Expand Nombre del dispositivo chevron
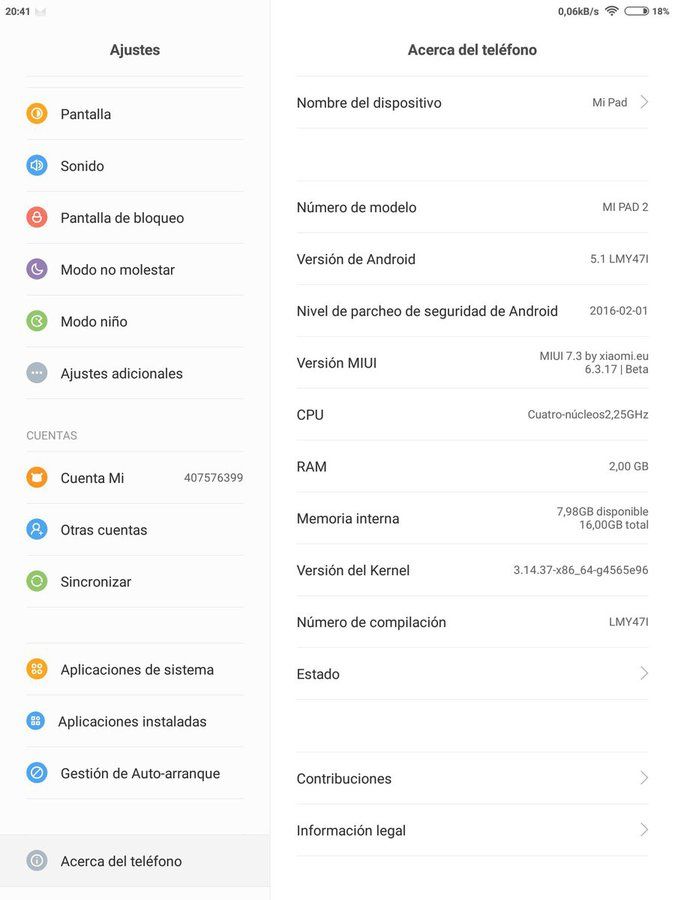The height and width of the screenshot is (900, 675). (644, 102)
